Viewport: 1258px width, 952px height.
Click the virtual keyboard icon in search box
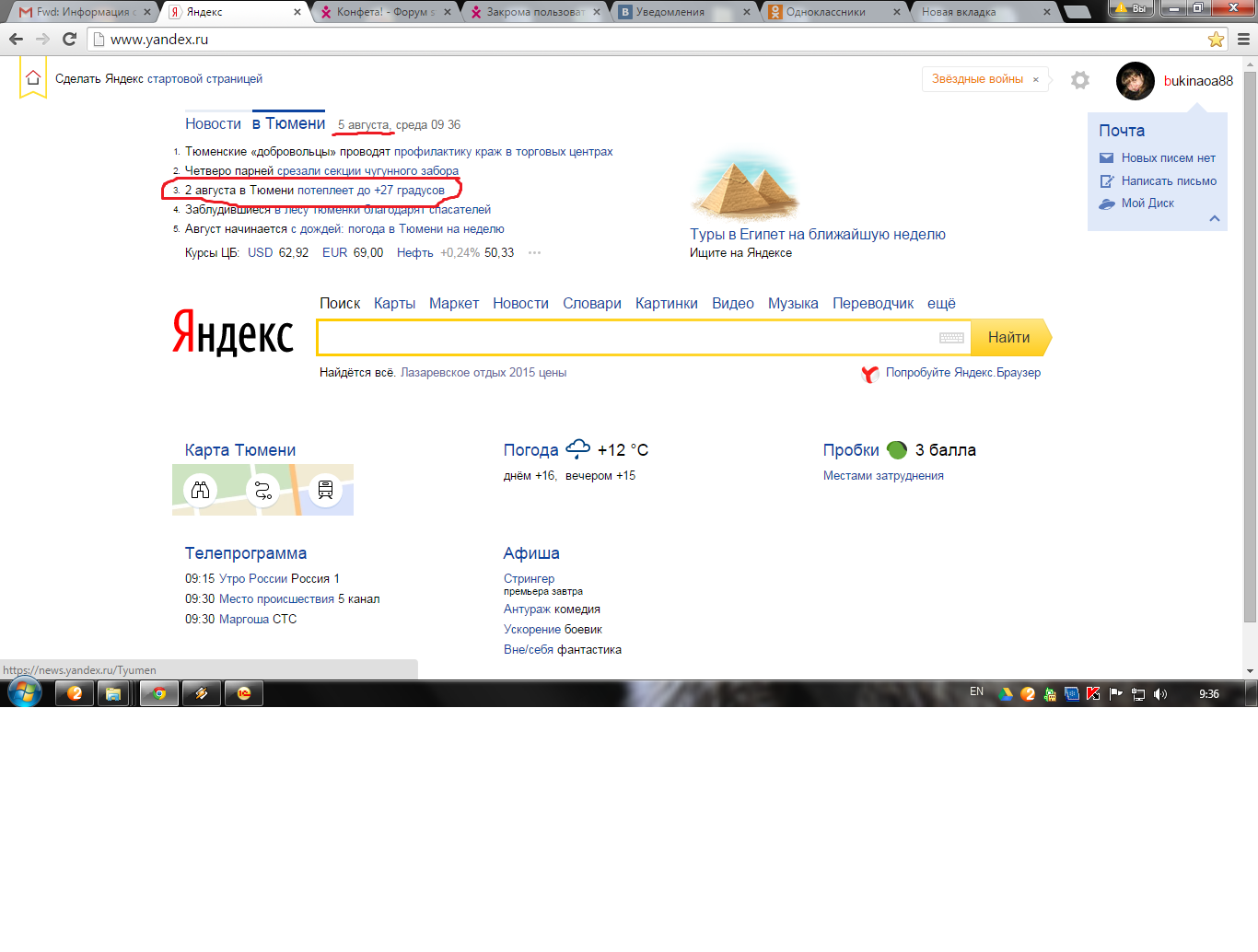951,338
